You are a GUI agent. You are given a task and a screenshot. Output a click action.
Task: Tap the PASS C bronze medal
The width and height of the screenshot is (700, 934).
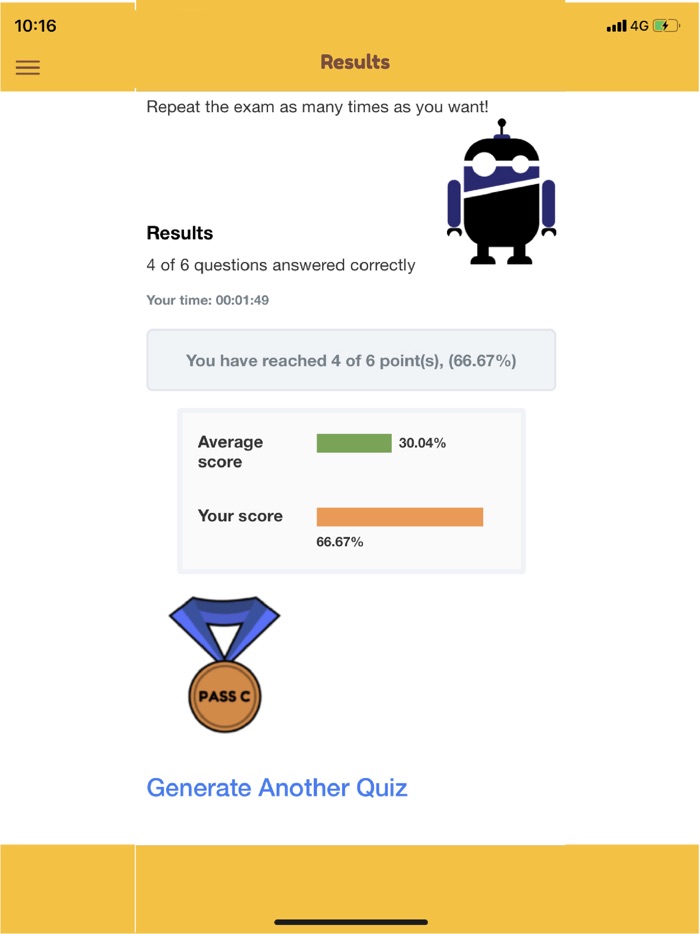click(x=225, y=665)
